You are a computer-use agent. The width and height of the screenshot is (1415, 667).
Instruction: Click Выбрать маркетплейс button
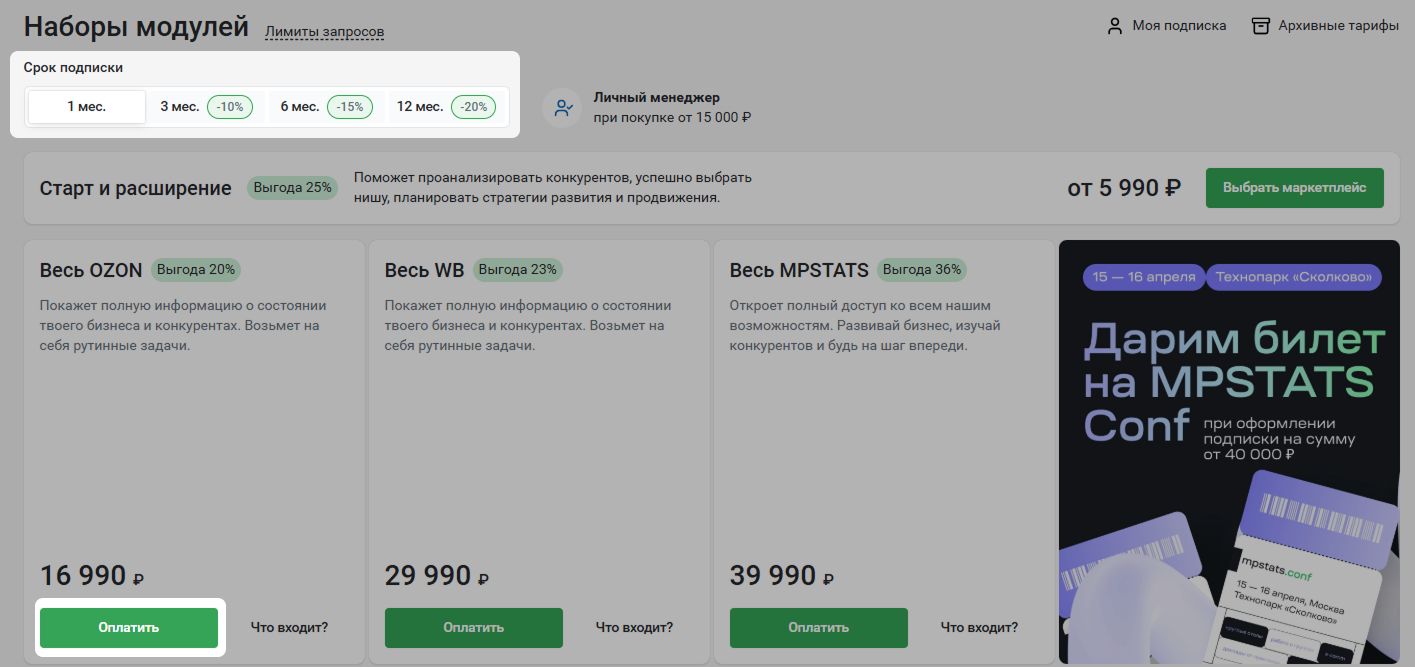point(1295,188)
